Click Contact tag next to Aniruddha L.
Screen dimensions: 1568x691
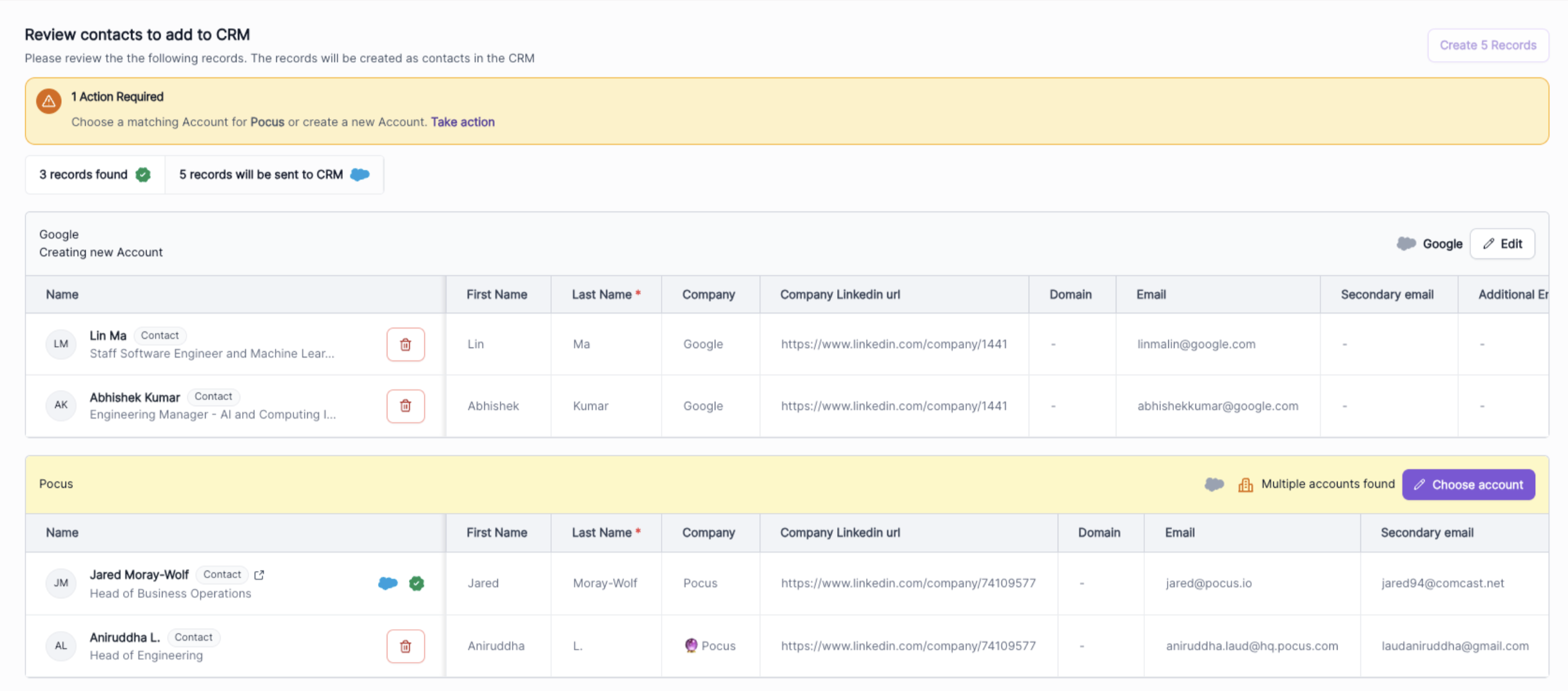tap(193, 637)
